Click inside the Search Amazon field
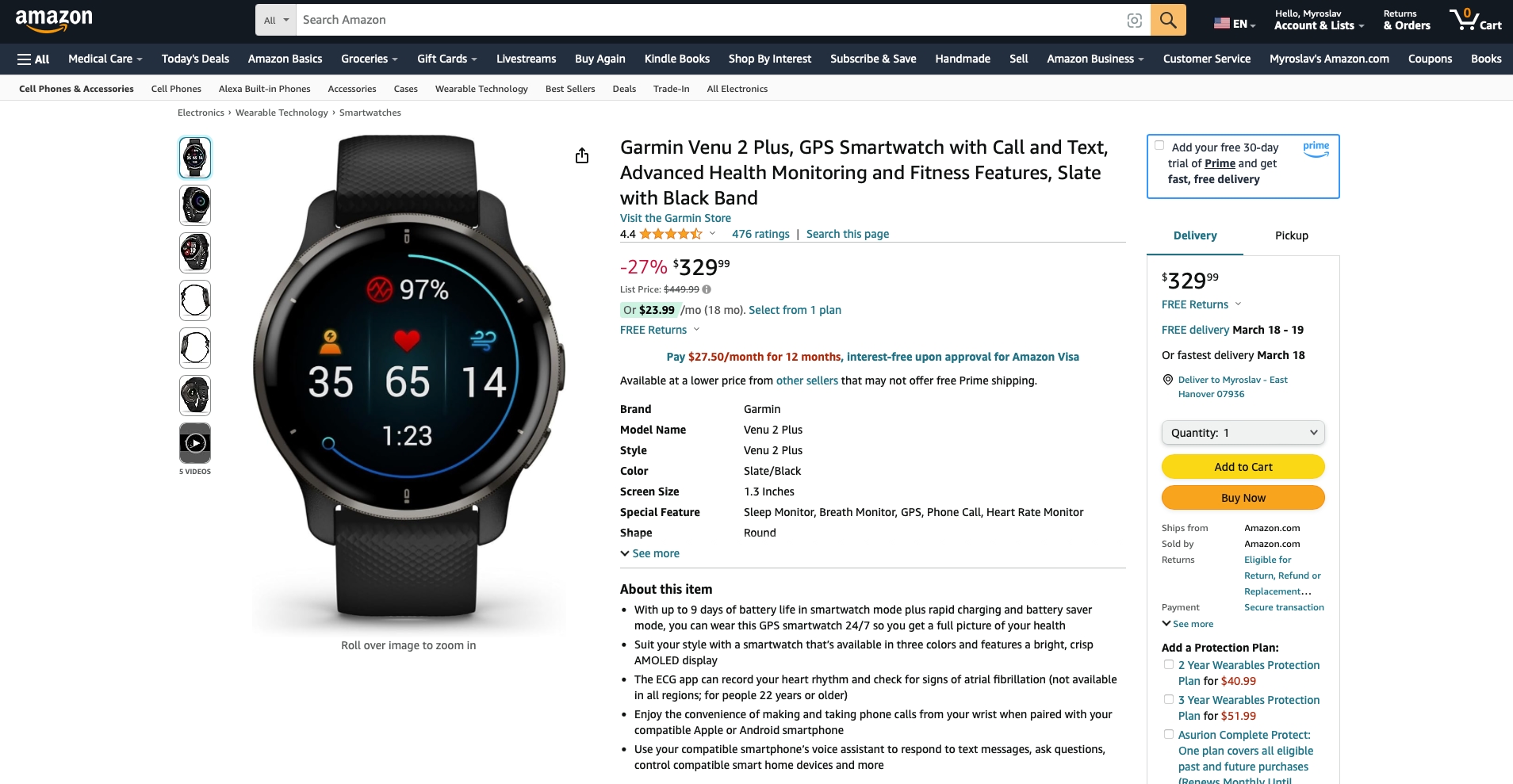The image size is (1513, 784). tap(711, 20)
